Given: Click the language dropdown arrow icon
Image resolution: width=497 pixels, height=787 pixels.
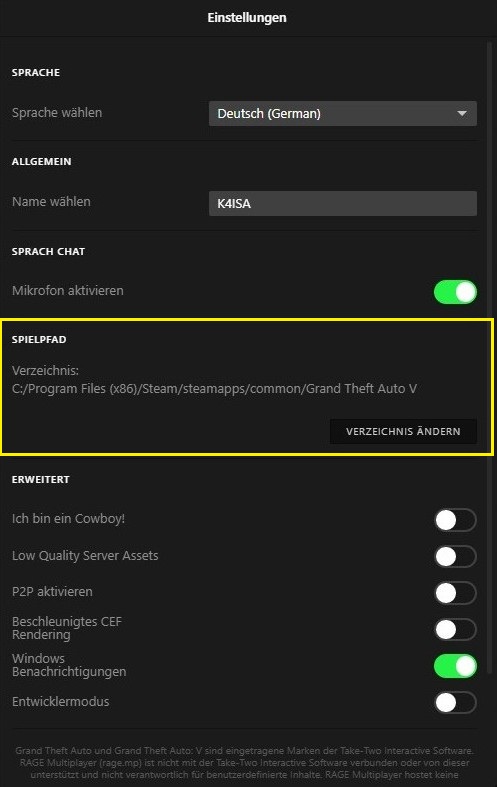Looking at the screenshot, I should pyautogui.click(x=462, y=113).
